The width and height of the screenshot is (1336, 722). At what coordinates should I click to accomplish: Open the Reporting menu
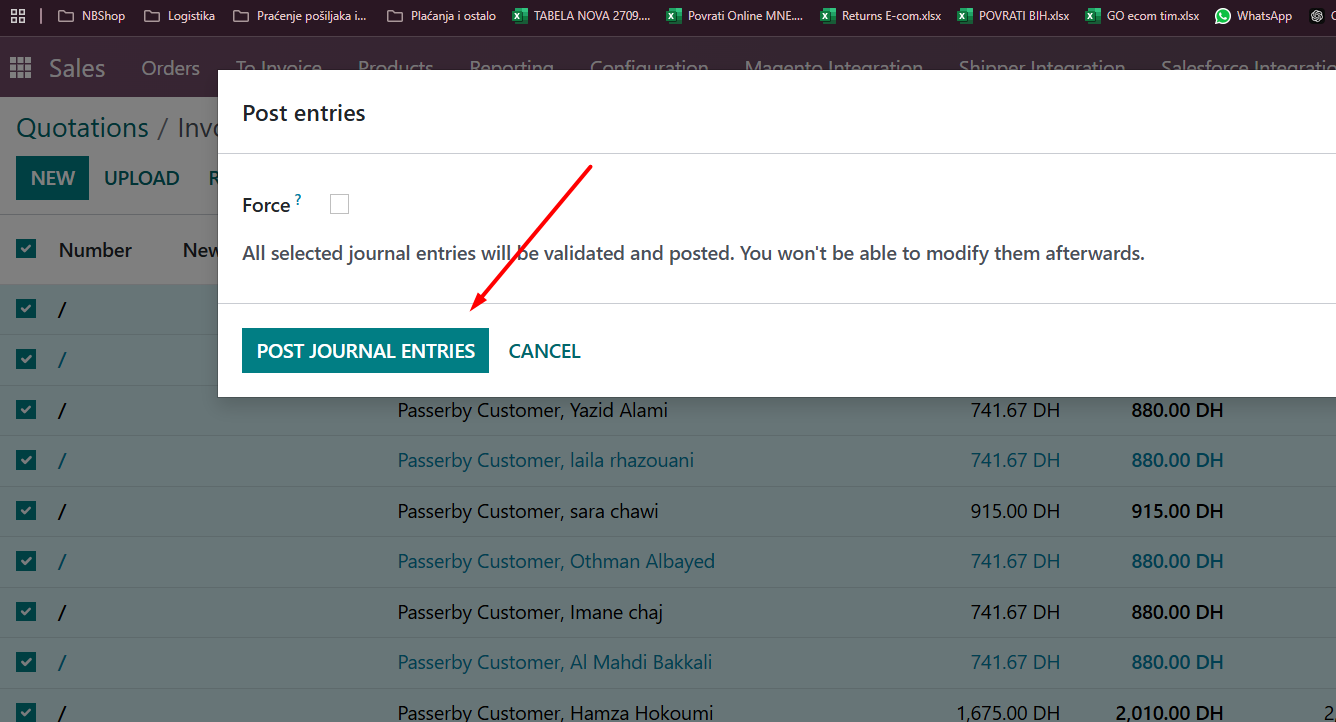(x=511, y=68)
